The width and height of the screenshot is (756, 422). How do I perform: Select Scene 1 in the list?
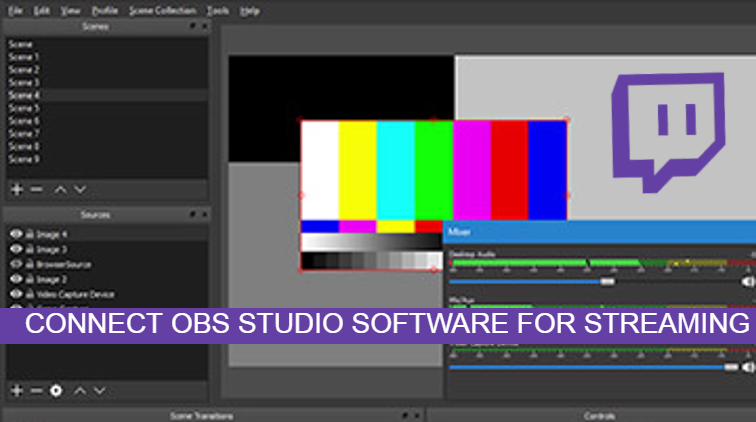pyautogui.click(x=107, y=57)
